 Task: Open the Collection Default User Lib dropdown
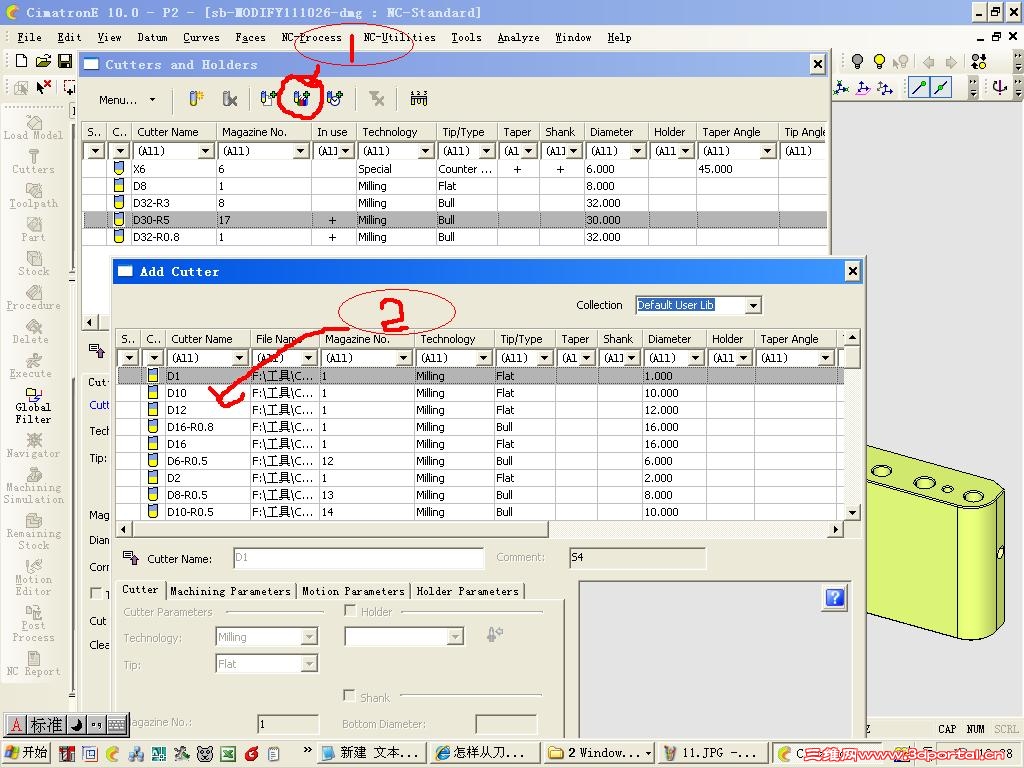pos(753,305)
